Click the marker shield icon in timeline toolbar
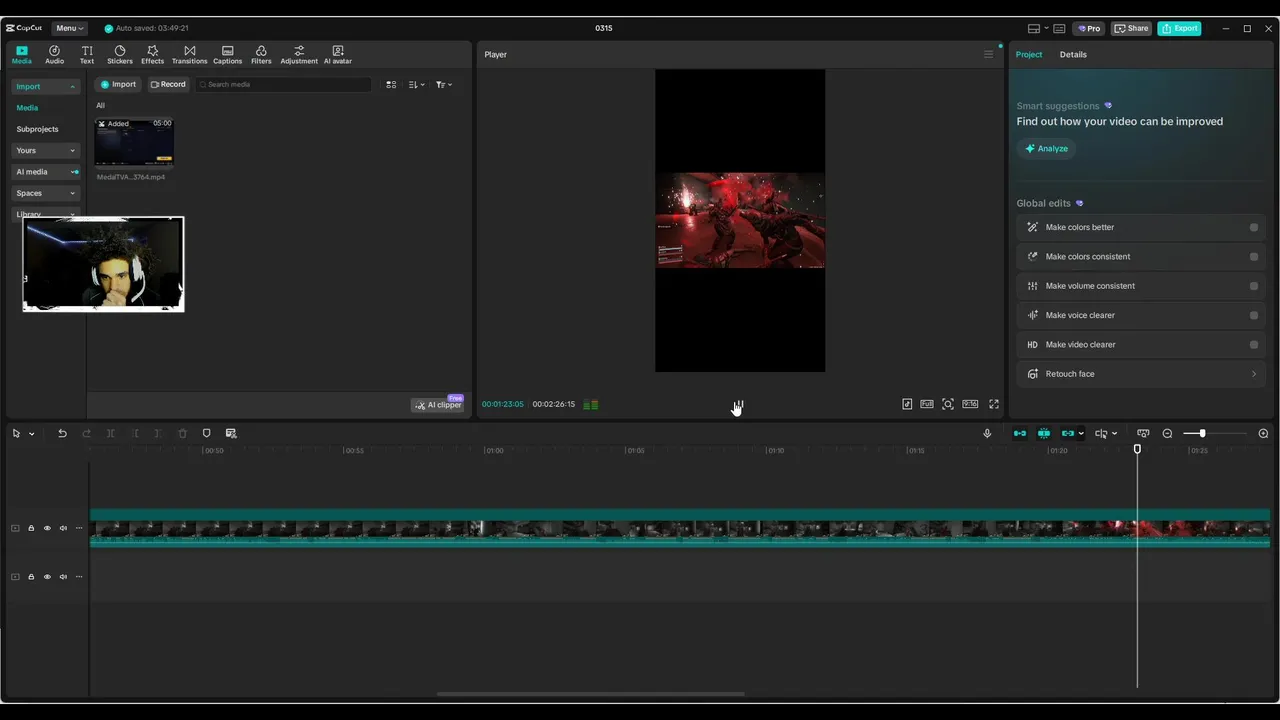 coord(207,433)
